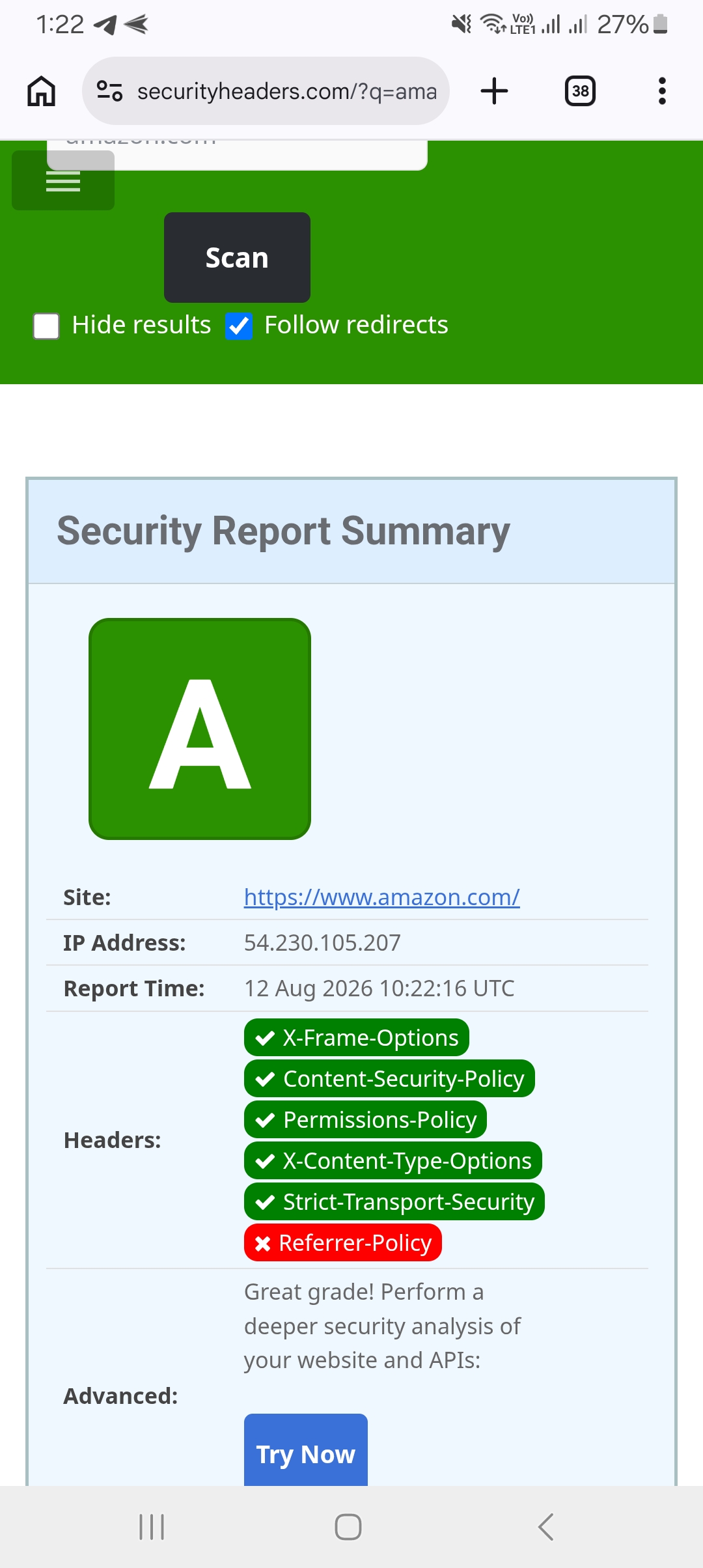Open the https://www.amazon.com/ link
The width and height of the screenshot is (703, 1568).
[381, 897]
